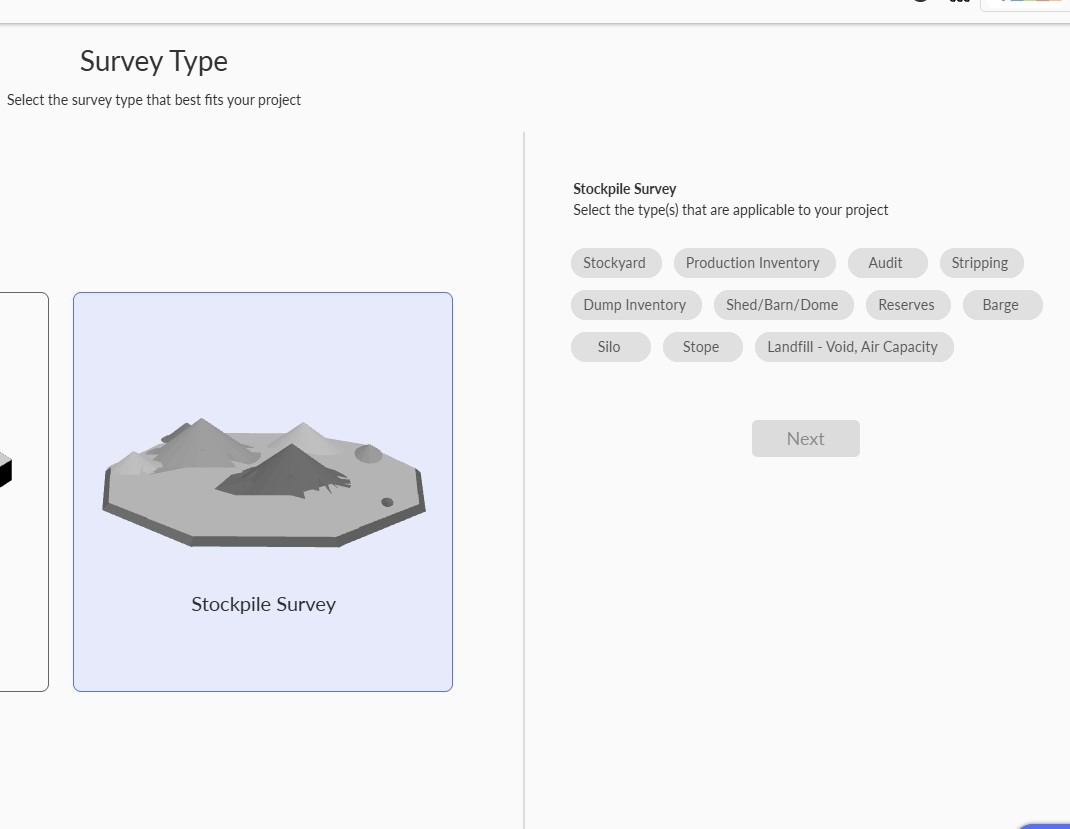Click the 'Select the survey type that best fits your project' text
Viewport: 1070px width, 829px height.
(154, 100)
